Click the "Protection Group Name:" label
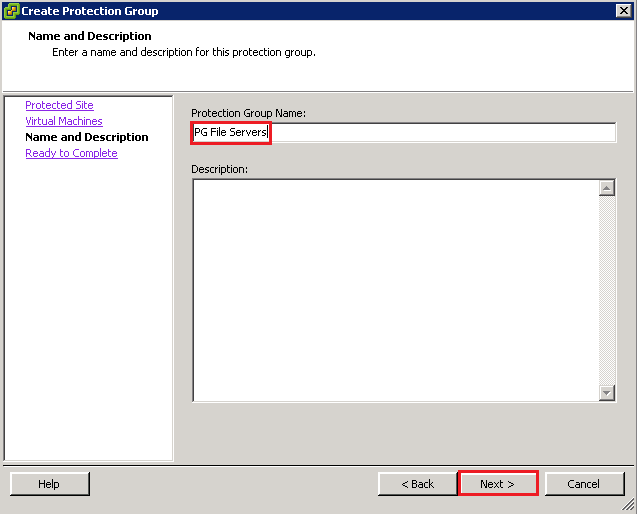This screenshot has width=637, height=514. coord(248,113)
